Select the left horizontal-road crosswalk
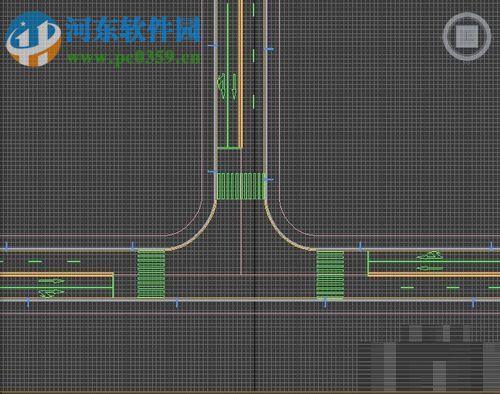Screen dimensions: 500x394 151,273
